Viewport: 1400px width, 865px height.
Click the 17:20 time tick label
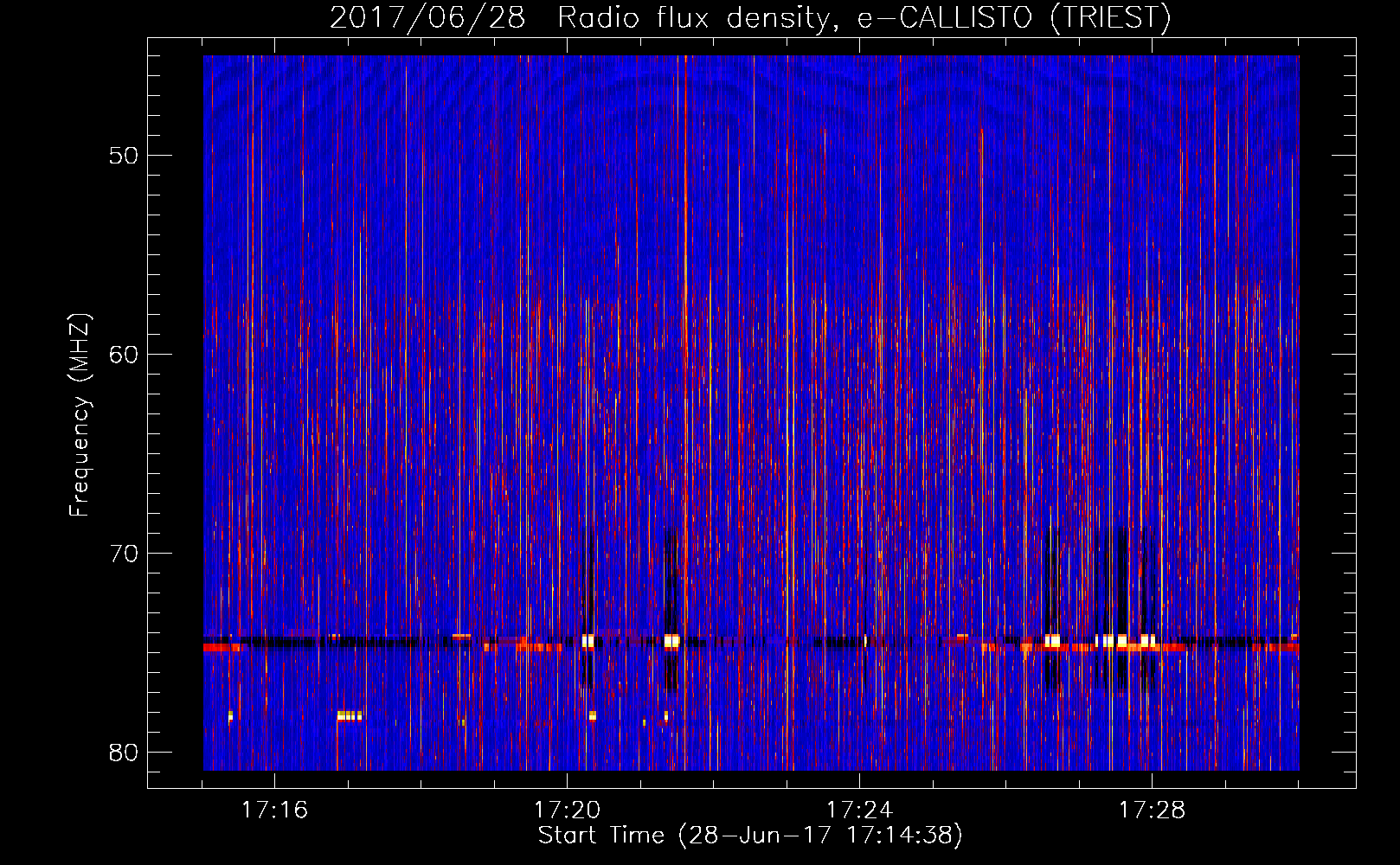tap(567, 811)
